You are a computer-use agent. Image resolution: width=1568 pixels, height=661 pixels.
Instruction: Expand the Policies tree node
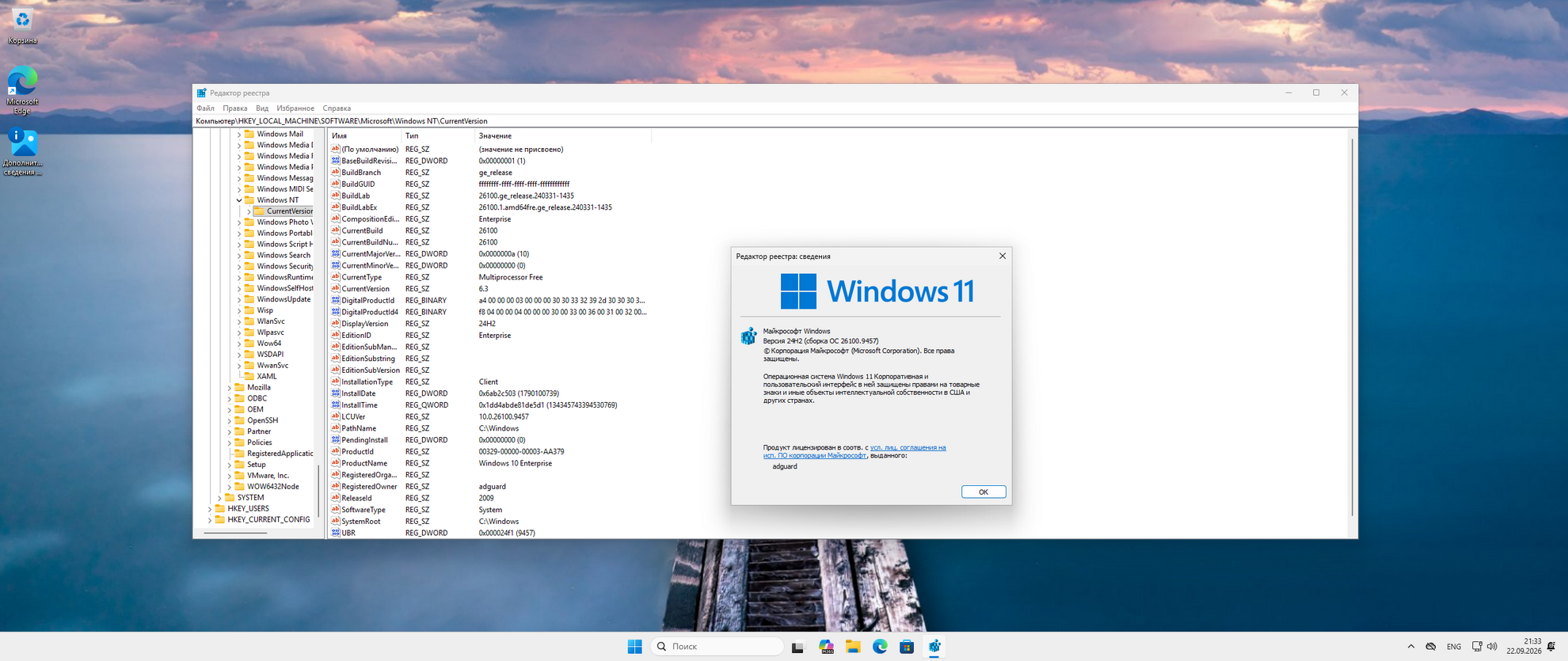coord(229,443)
